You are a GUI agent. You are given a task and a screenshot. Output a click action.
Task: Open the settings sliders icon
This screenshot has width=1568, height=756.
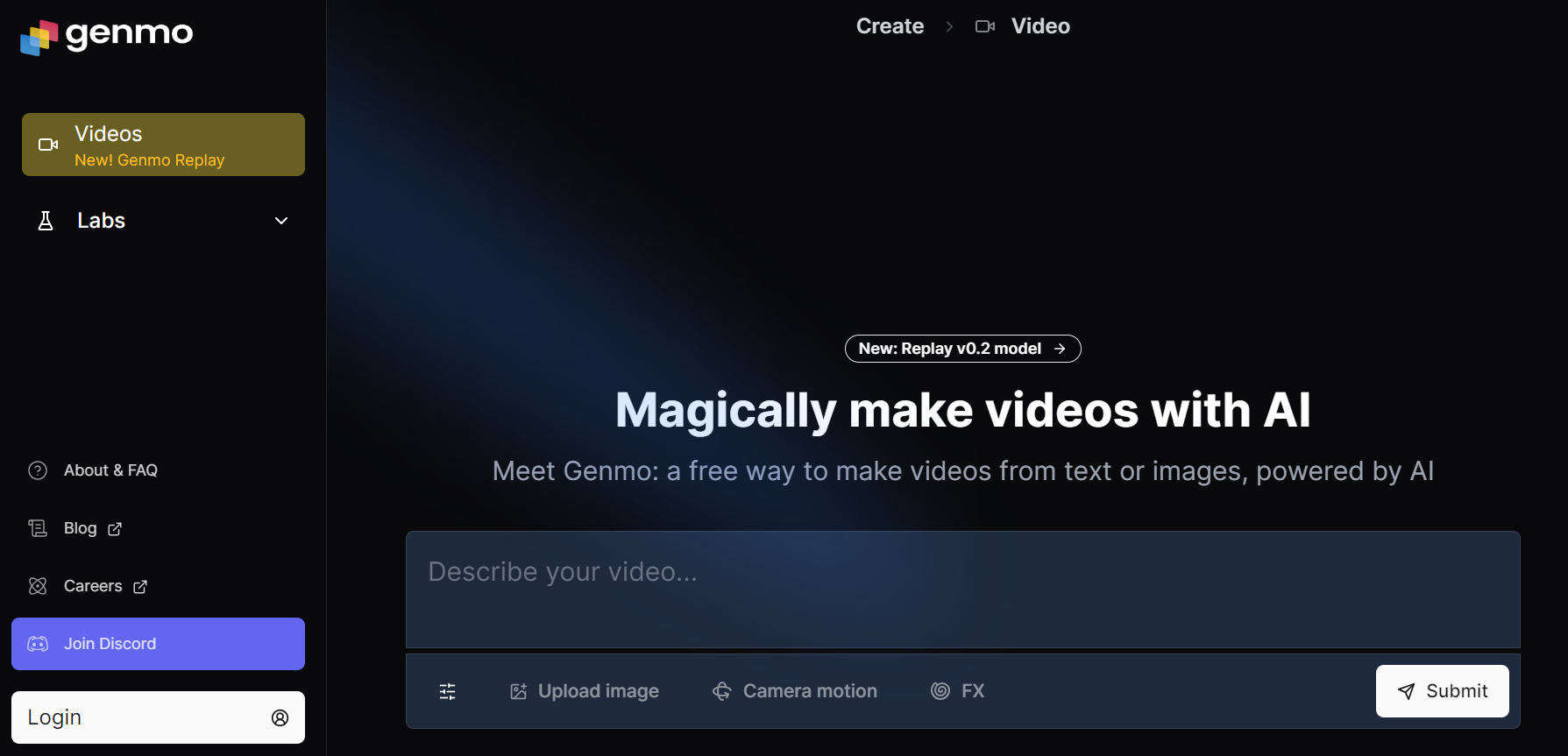point(447,691)
